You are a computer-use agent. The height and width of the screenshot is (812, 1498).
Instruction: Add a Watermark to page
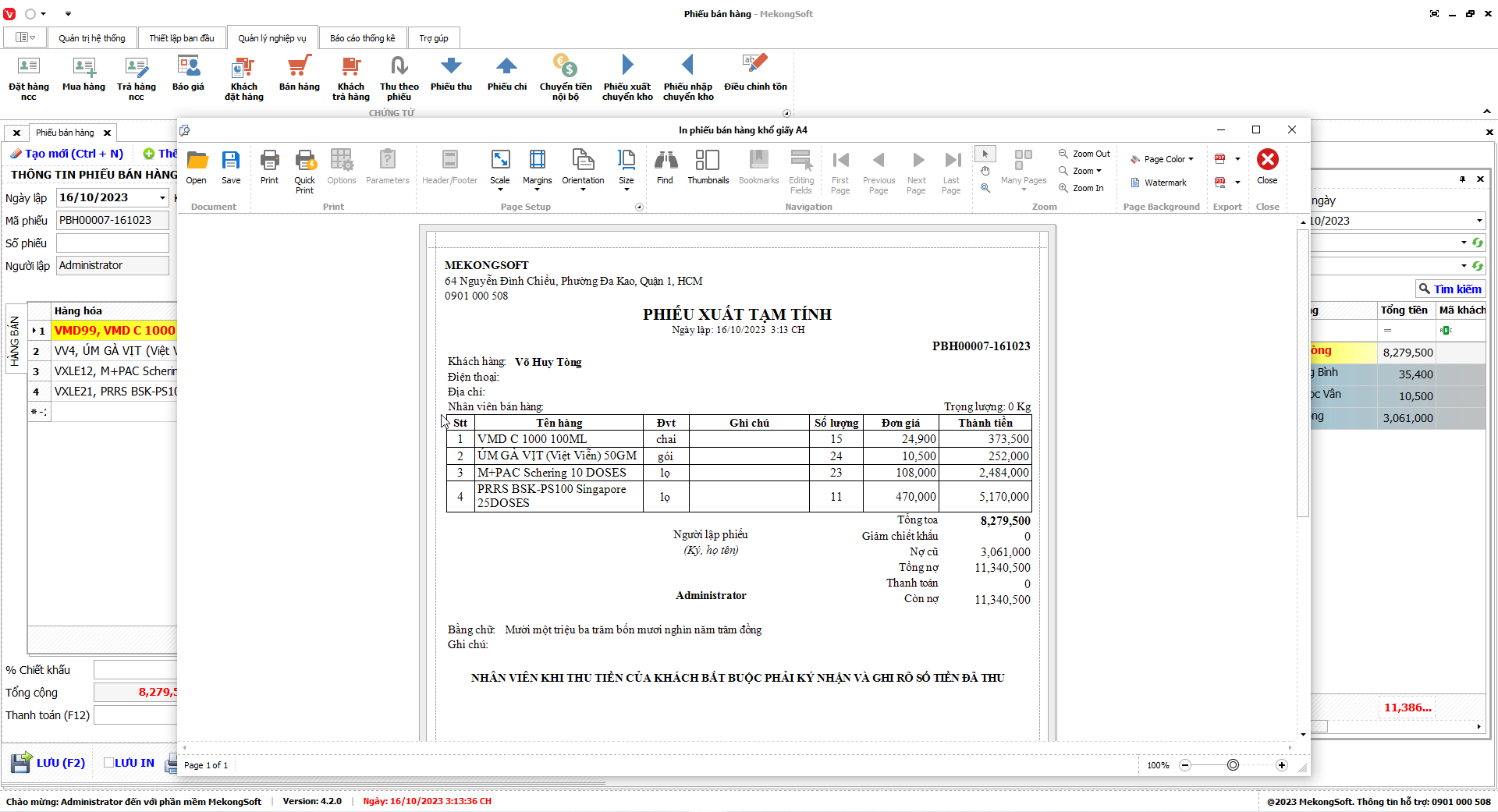pos(1159,183)
